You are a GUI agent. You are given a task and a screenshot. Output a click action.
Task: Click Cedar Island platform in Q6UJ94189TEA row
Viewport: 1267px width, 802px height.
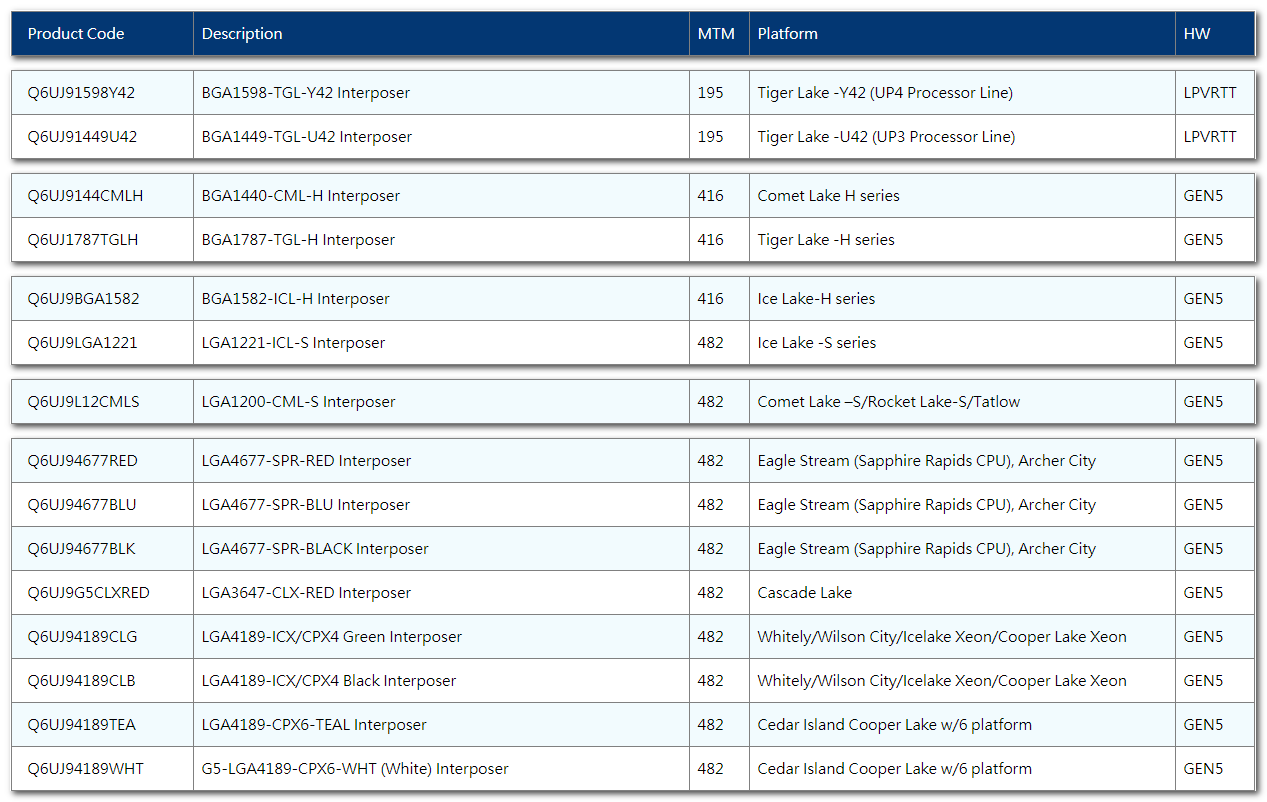895,725
